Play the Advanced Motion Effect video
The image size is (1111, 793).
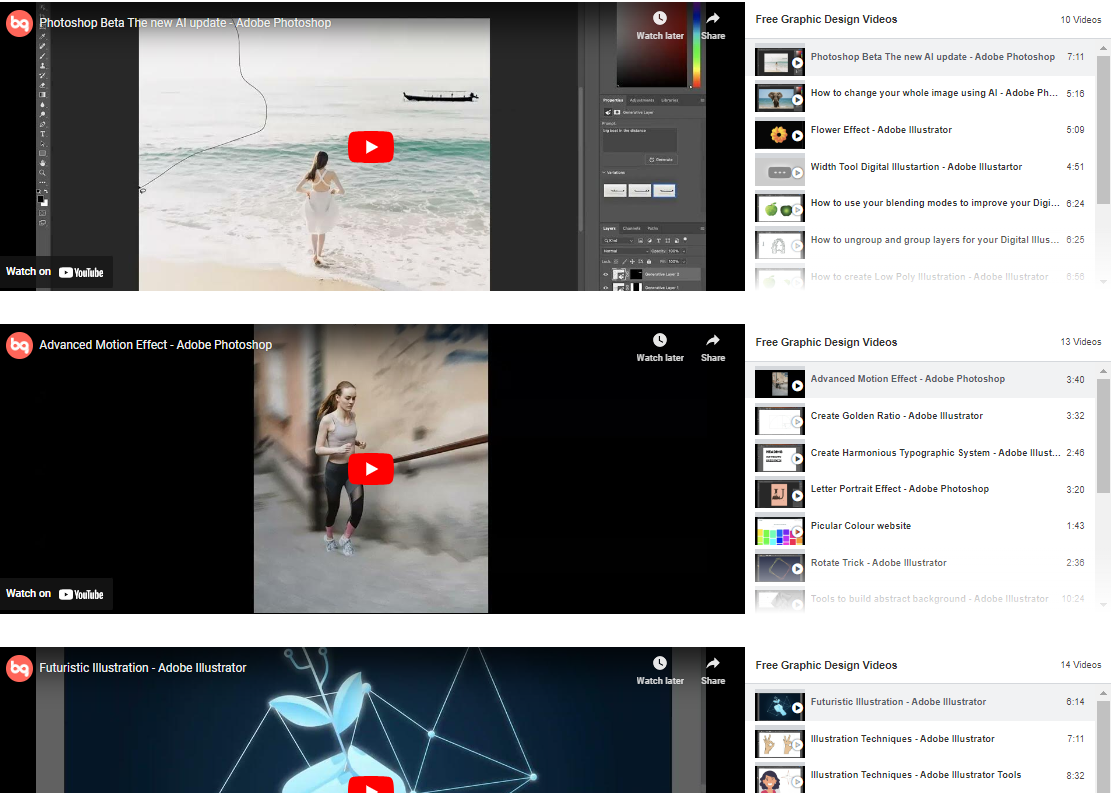(371, 469)
